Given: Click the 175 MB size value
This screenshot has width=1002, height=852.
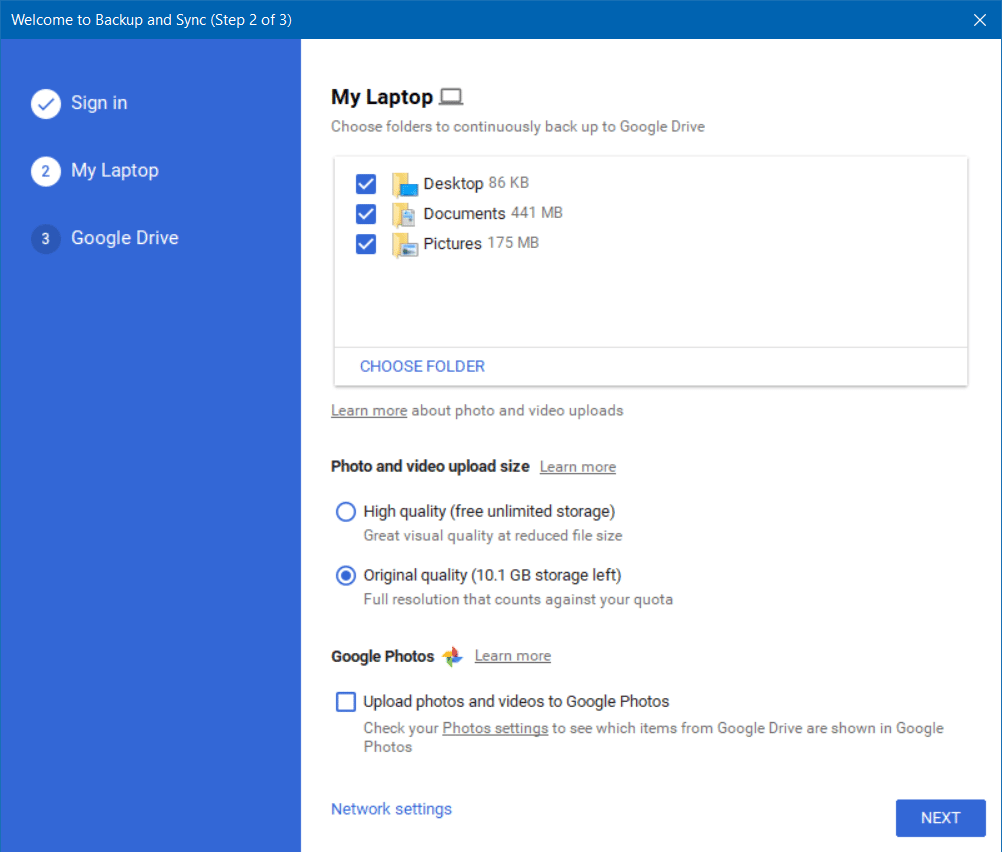Looking at the screenshot, I should 513,243.
